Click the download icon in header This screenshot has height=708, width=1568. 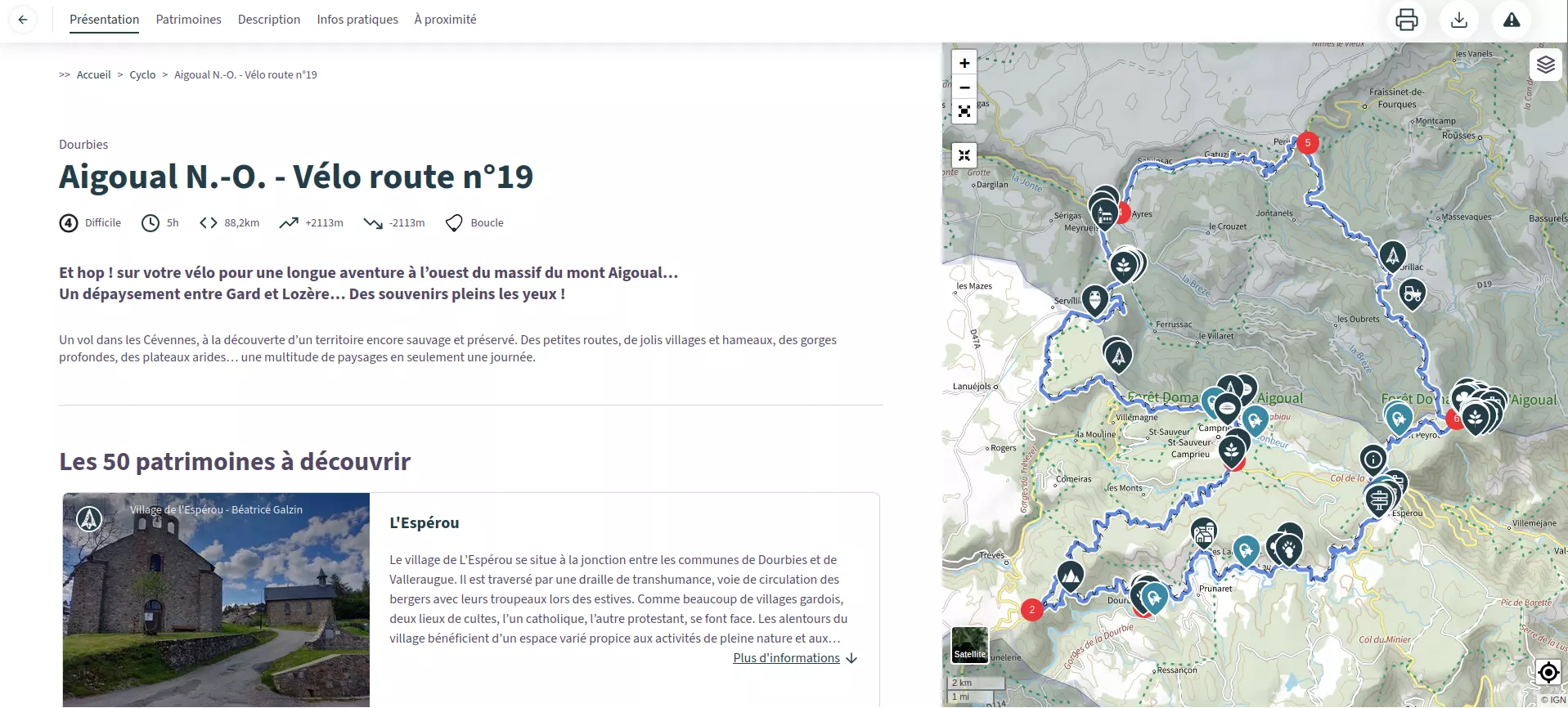[x=1458, y=20]
